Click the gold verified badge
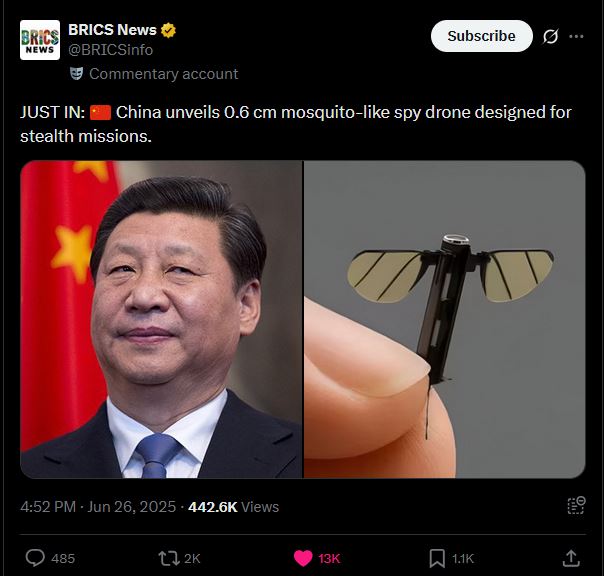This screenshot has height=576, width=604. coord(168,30)
